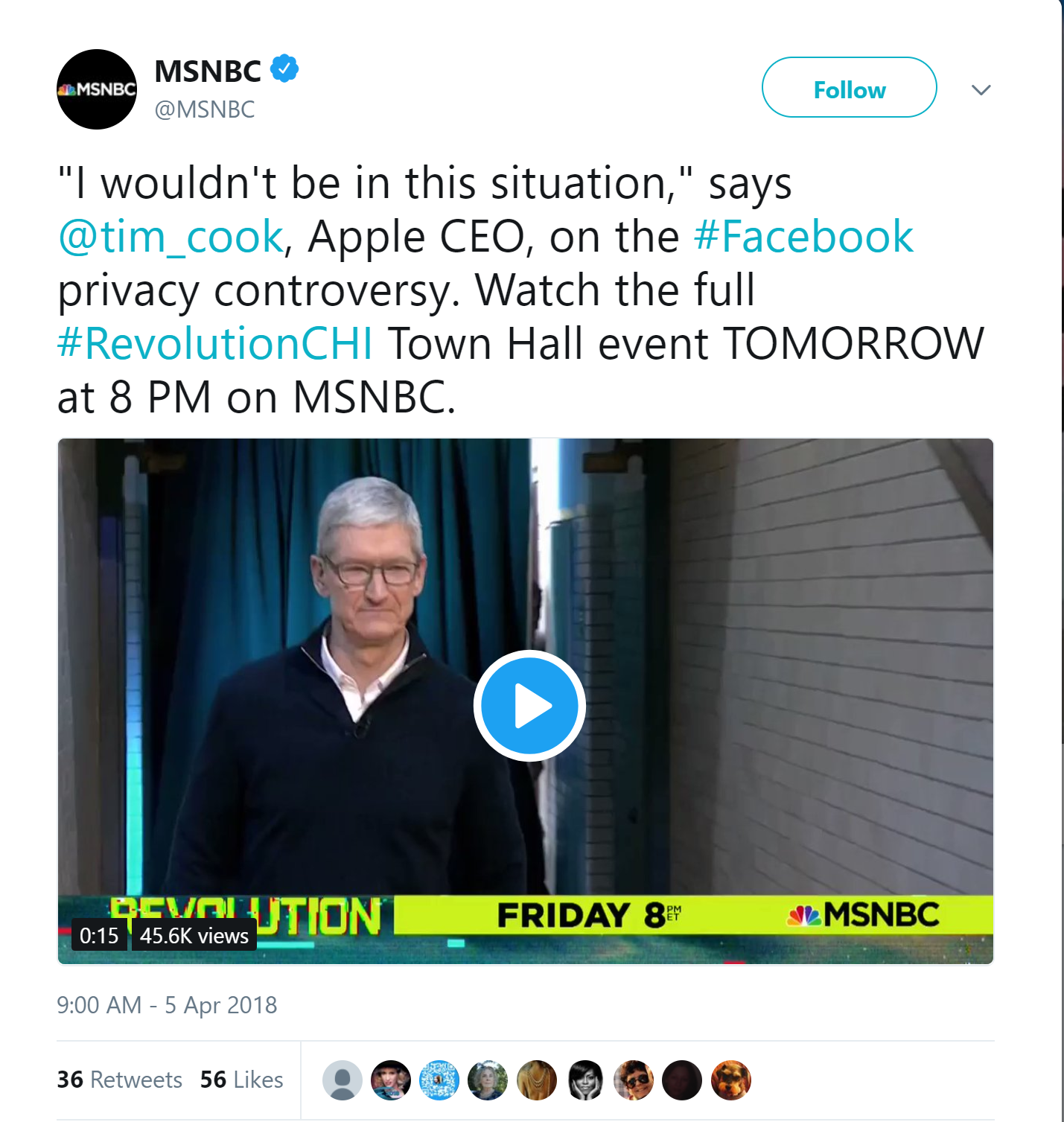This screenshot has height=1122, width=1064.
Task: Open the #RevolutionCHI hashtag
Action: tap(215, 344)
